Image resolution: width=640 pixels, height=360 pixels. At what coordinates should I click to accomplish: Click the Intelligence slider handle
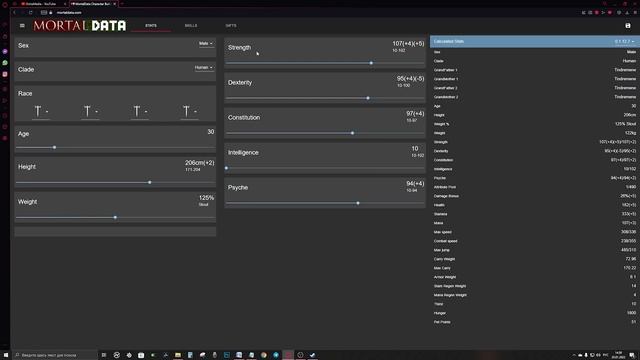click(227, 168)
